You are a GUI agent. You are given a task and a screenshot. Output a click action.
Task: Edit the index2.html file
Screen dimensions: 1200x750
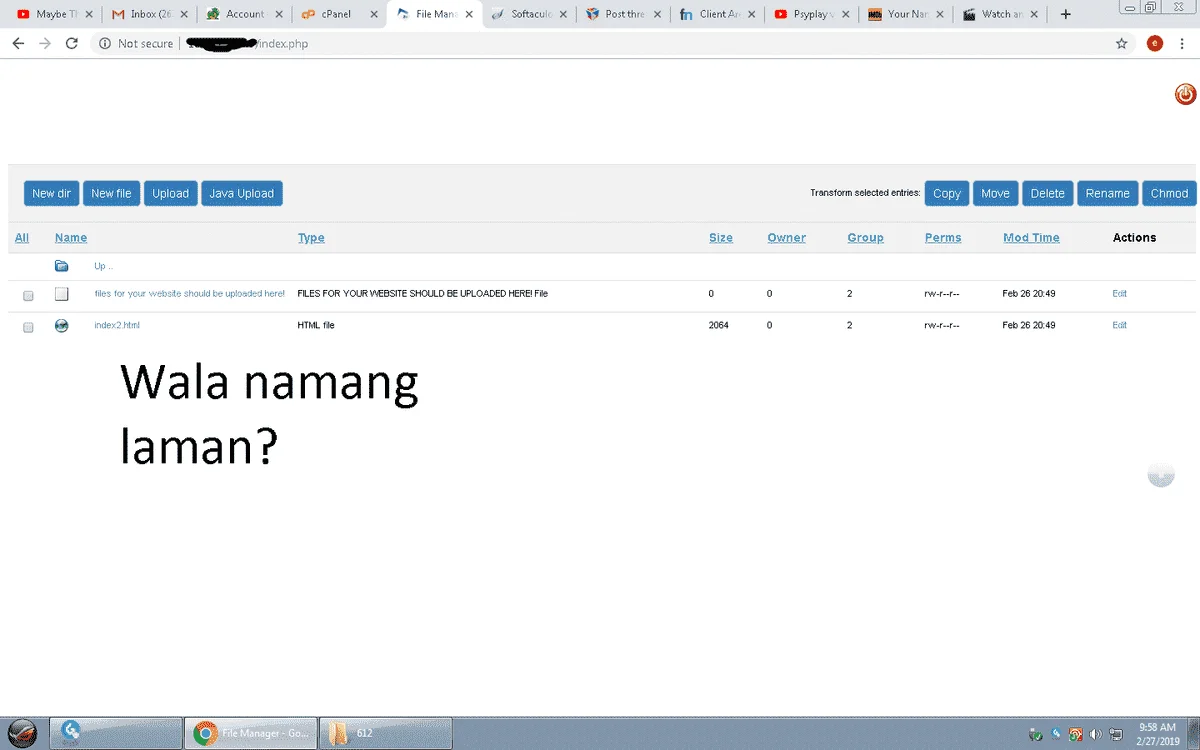point(1119,326)
